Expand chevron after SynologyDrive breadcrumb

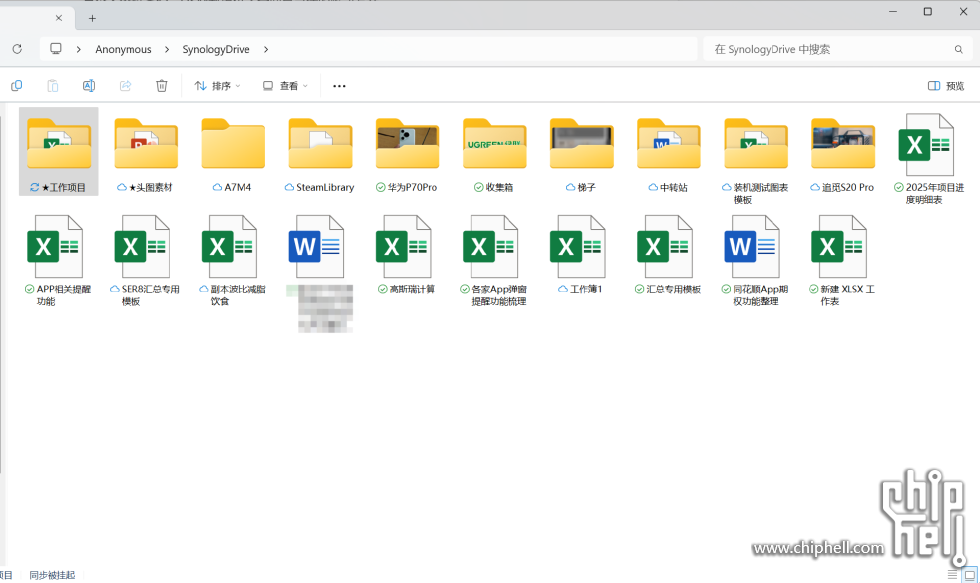coord(266,49)
